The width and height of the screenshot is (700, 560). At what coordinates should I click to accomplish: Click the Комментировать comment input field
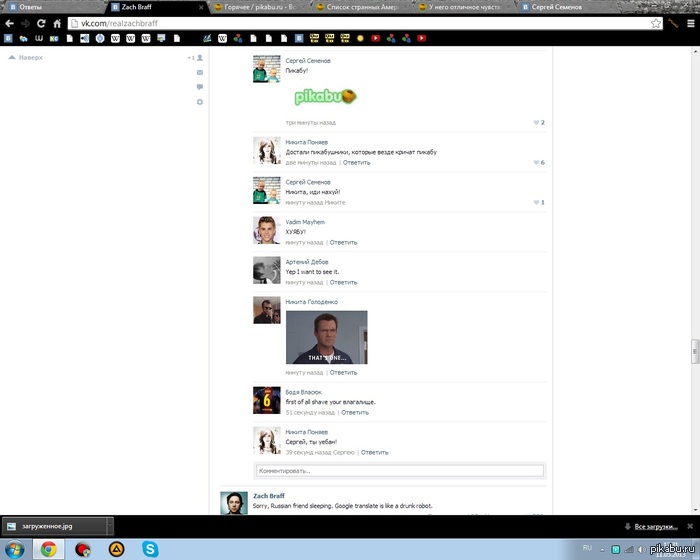(x=399, y=470)
